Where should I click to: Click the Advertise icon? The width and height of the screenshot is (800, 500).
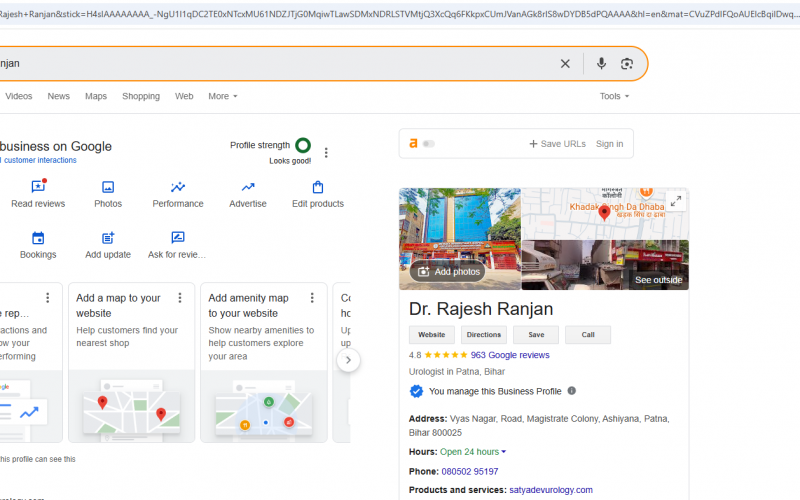(x=248, y=187)
